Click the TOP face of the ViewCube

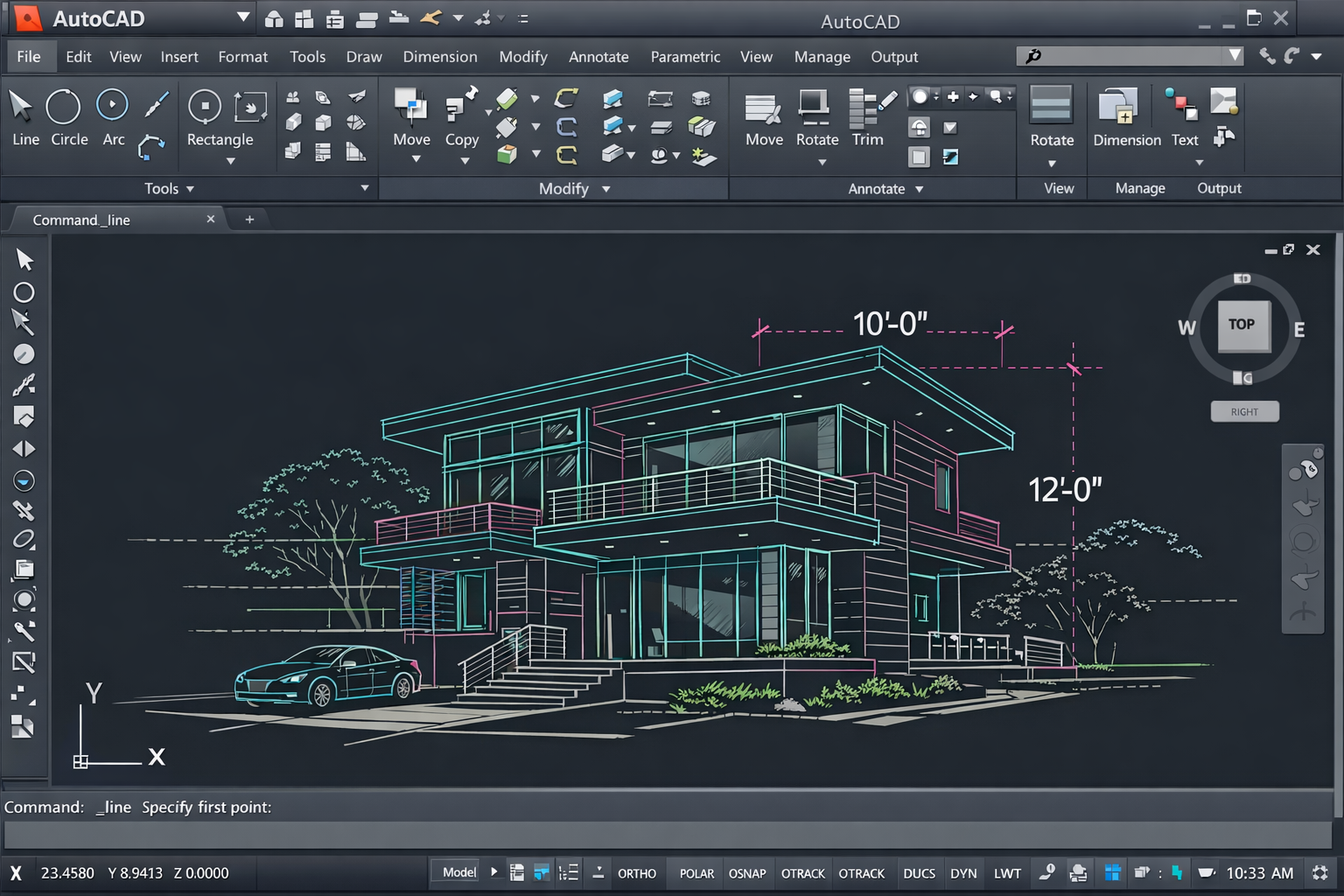1242,325
